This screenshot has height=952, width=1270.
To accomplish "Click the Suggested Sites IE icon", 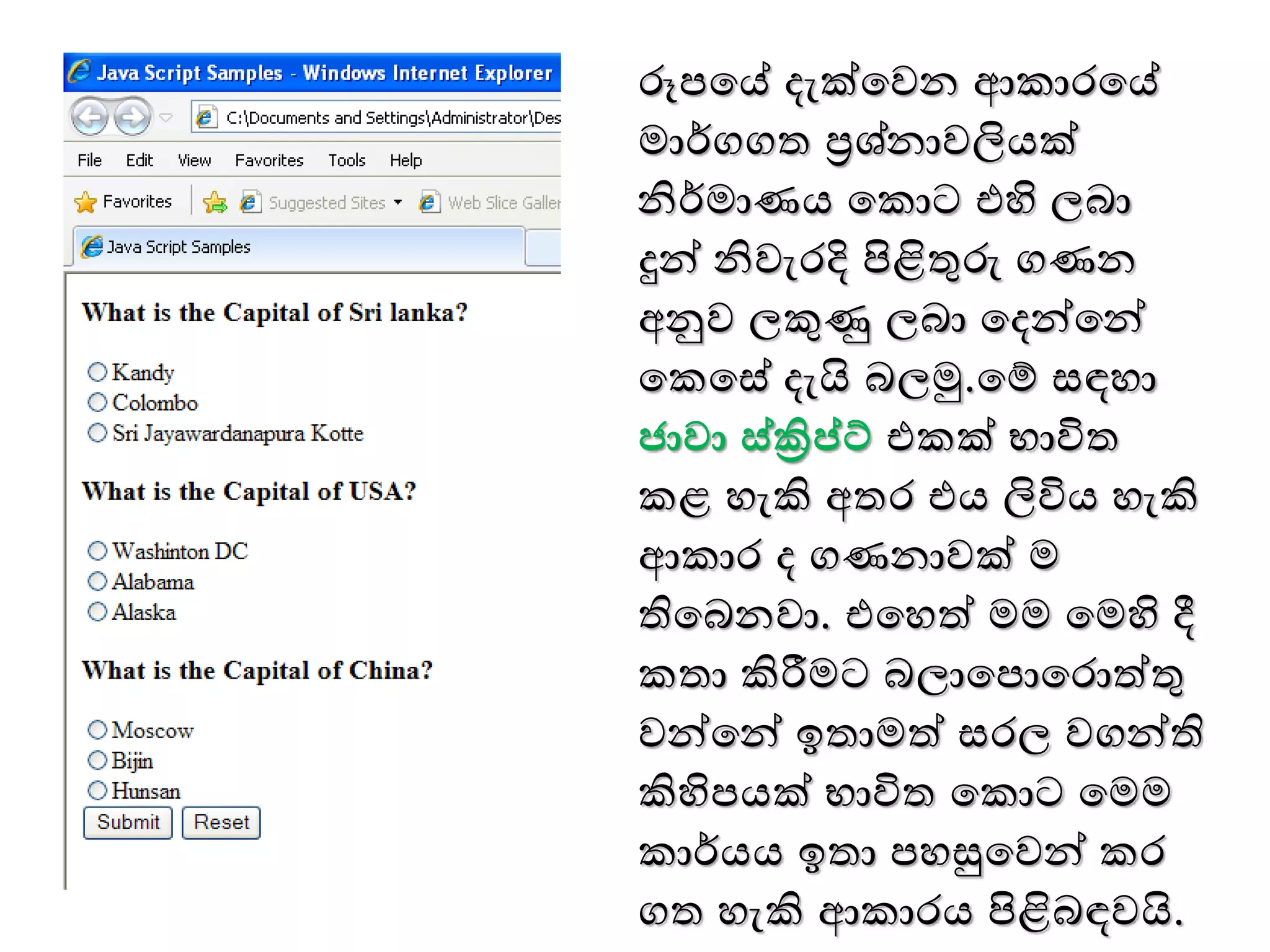I will 250,202.
